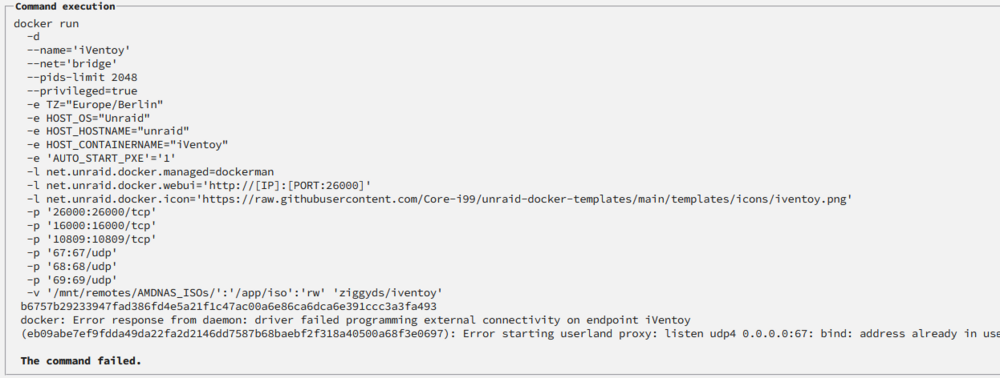The width and height of the screenshot is (1000, 378).
Task: Click the '26000:26000/tcp' port mapping line
Action: pyautogui.click(x=91, y=212)
